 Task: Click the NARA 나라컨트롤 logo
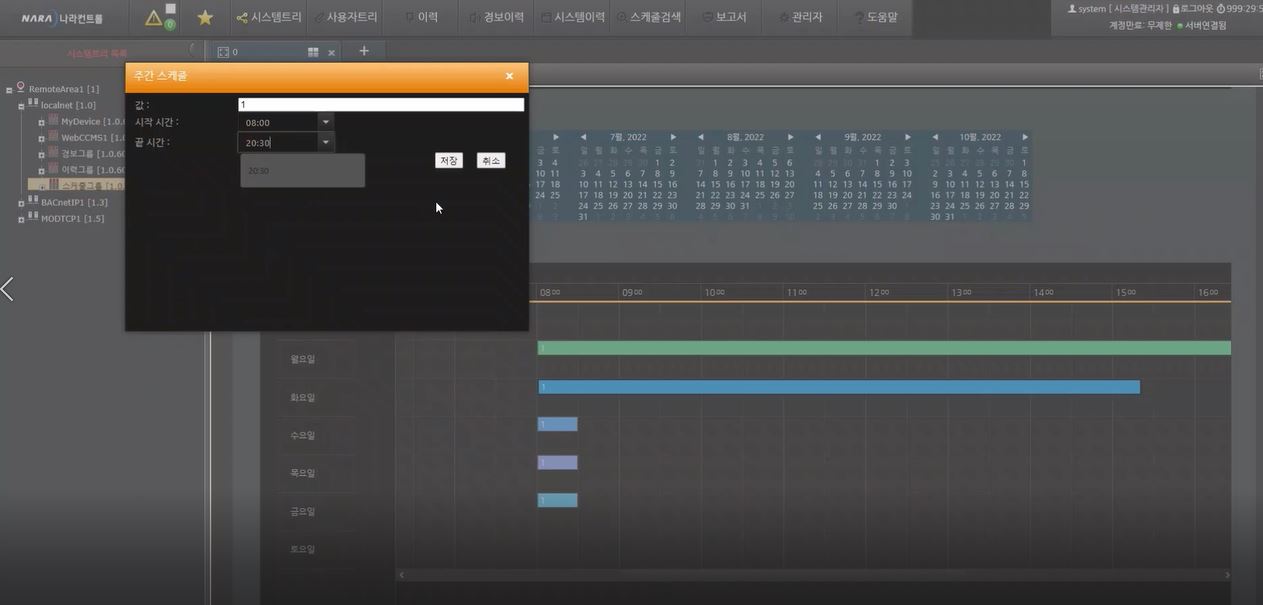(x=62, y=18)
